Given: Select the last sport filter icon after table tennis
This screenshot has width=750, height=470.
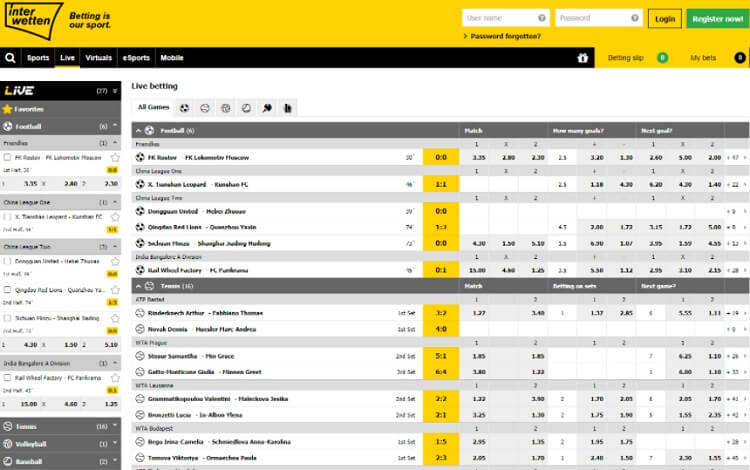Looking at the screenshot, I should [287, 108].
